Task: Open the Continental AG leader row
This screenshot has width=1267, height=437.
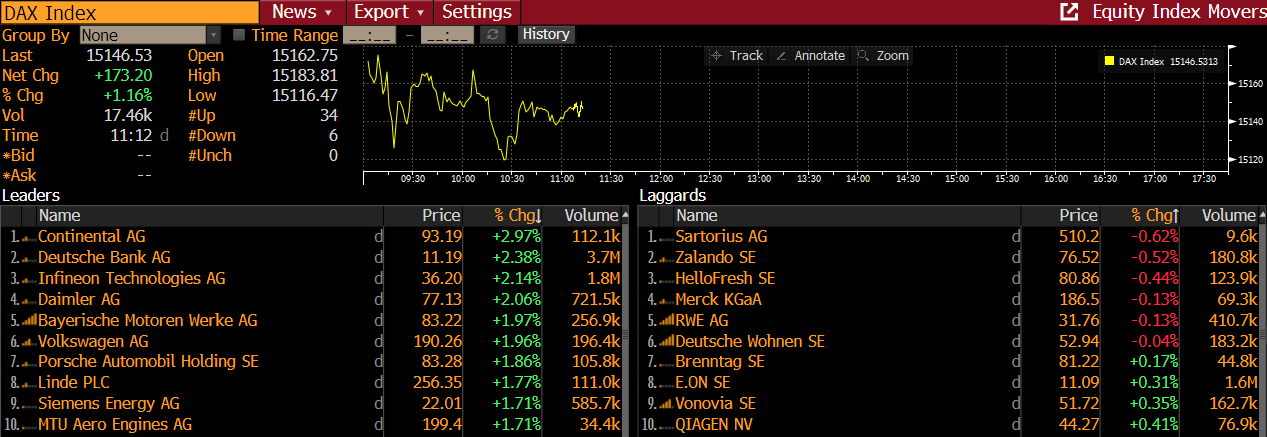Action: click(x=92, y=237)
